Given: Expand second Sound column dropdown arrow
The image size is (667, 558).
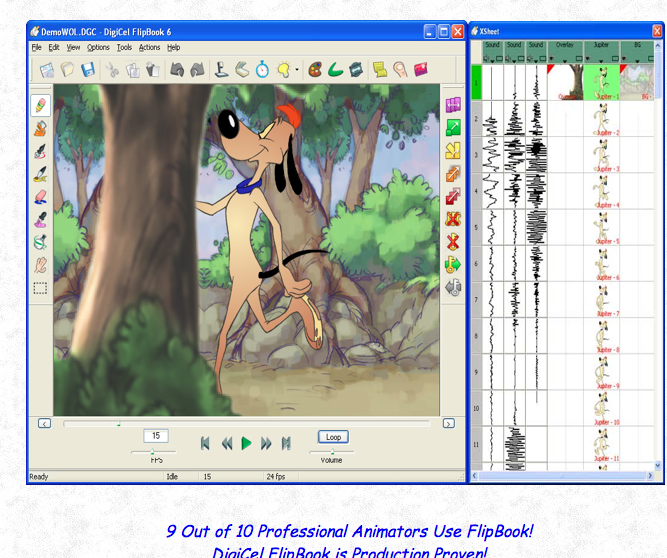Looking at the screenshot, I should pos(514,61).
